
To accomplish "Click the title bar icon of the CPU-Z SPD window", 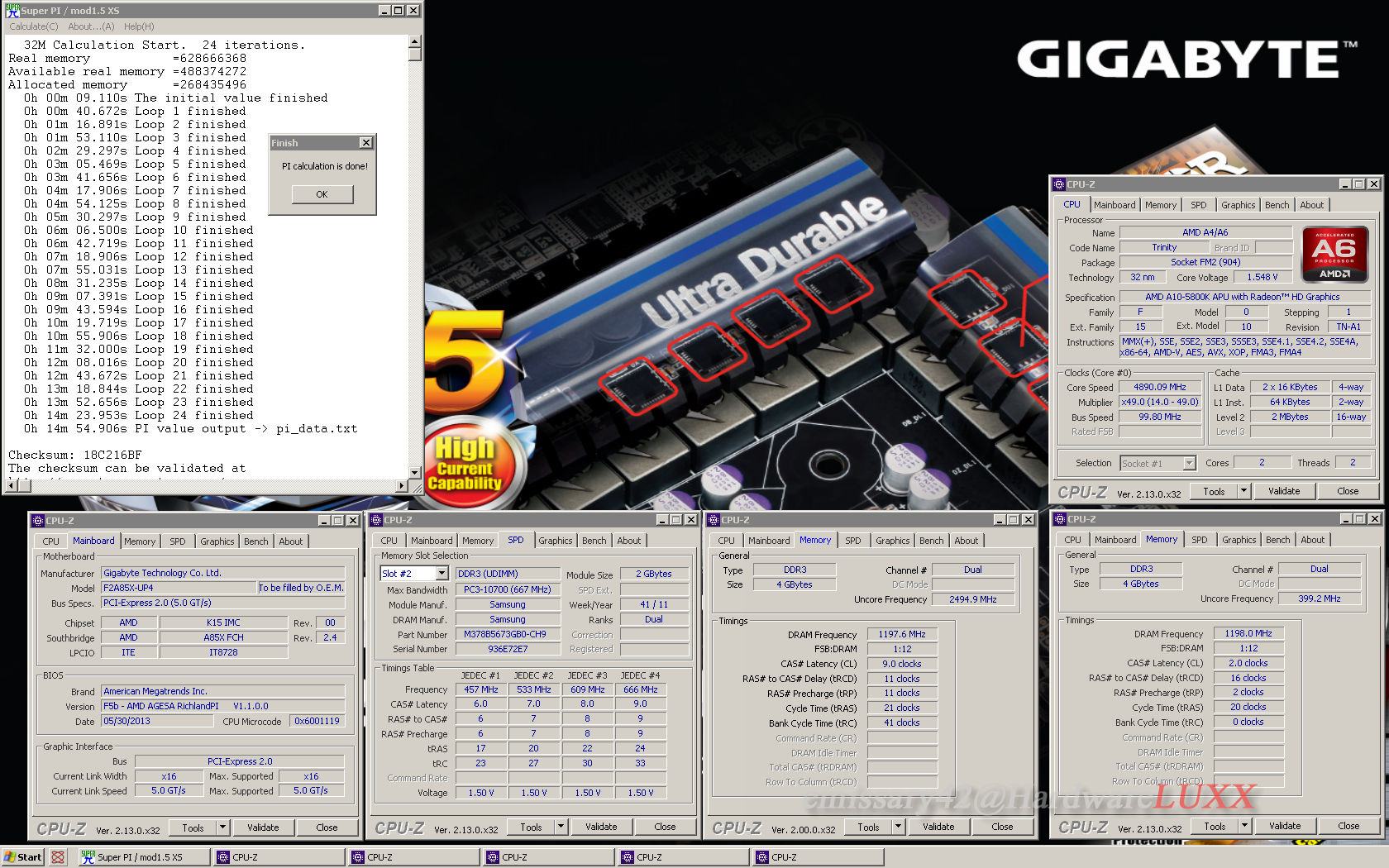I will [375, 520].
